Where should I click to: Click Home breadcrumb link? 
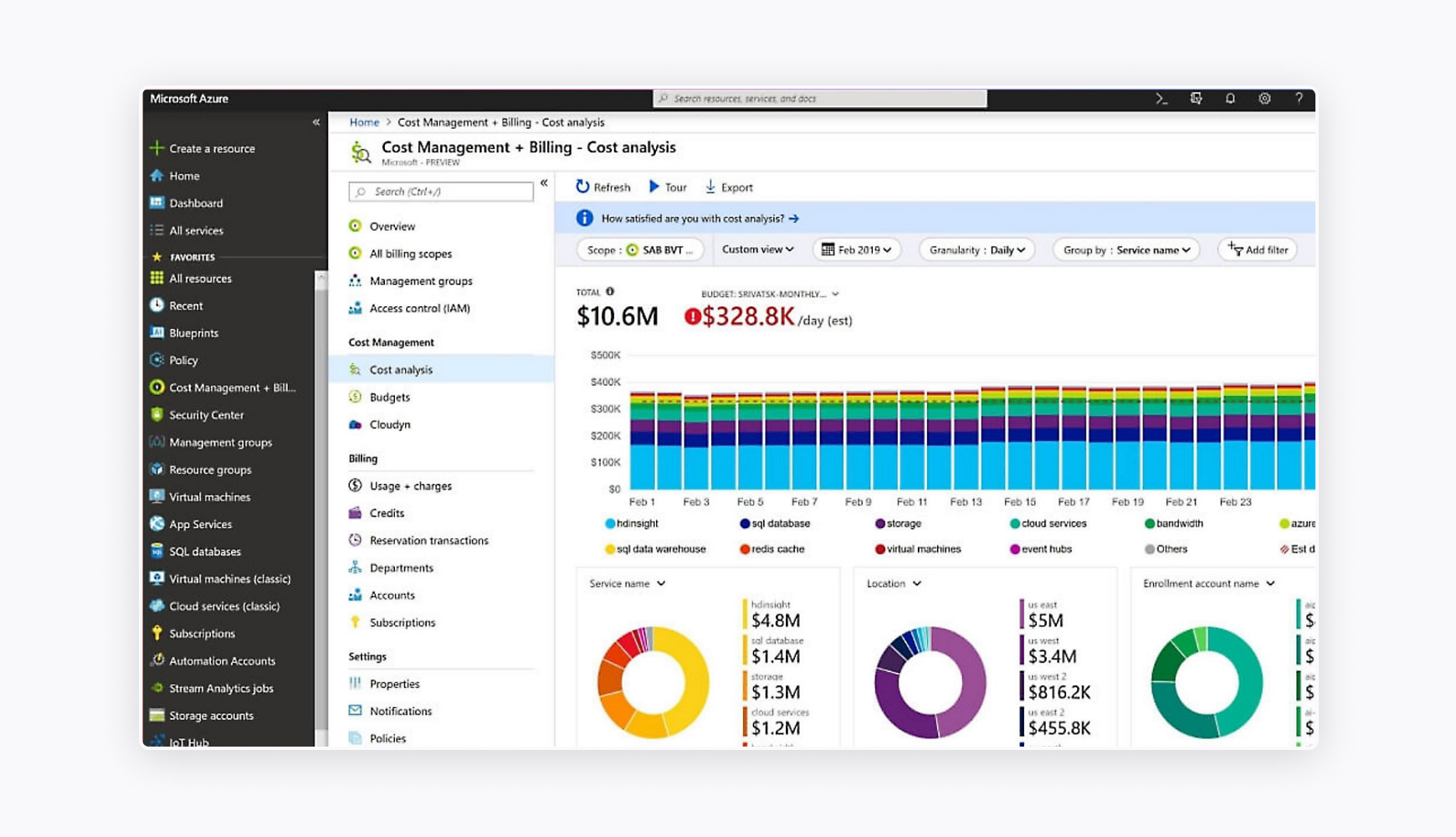(x=364, y=122)
